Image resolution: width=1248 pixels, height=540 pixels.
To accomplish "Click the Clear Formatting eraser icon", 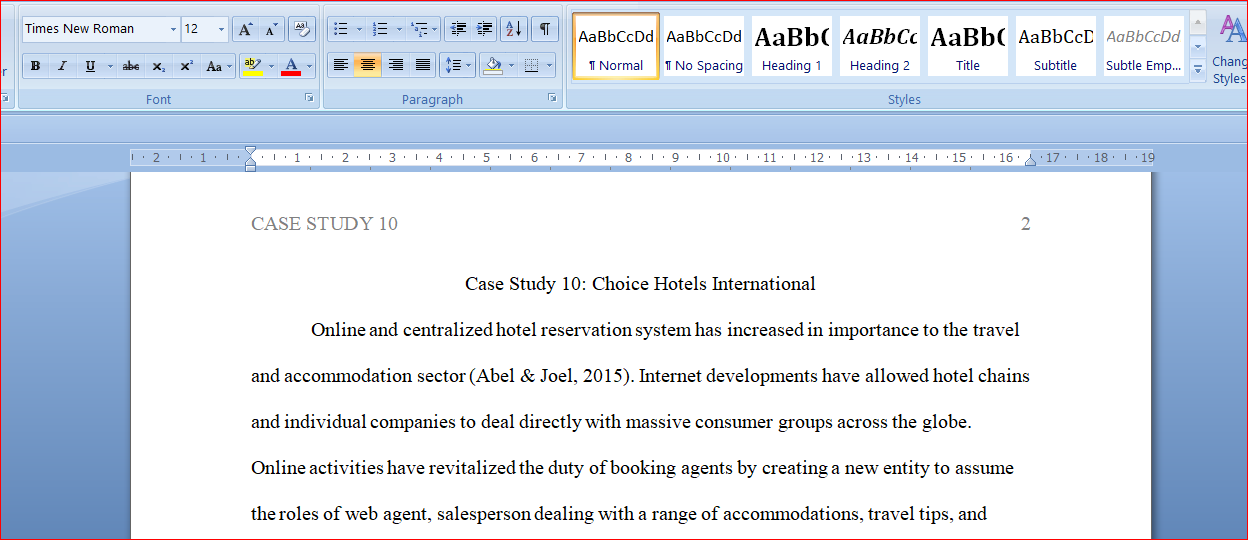I will point(301,29).
